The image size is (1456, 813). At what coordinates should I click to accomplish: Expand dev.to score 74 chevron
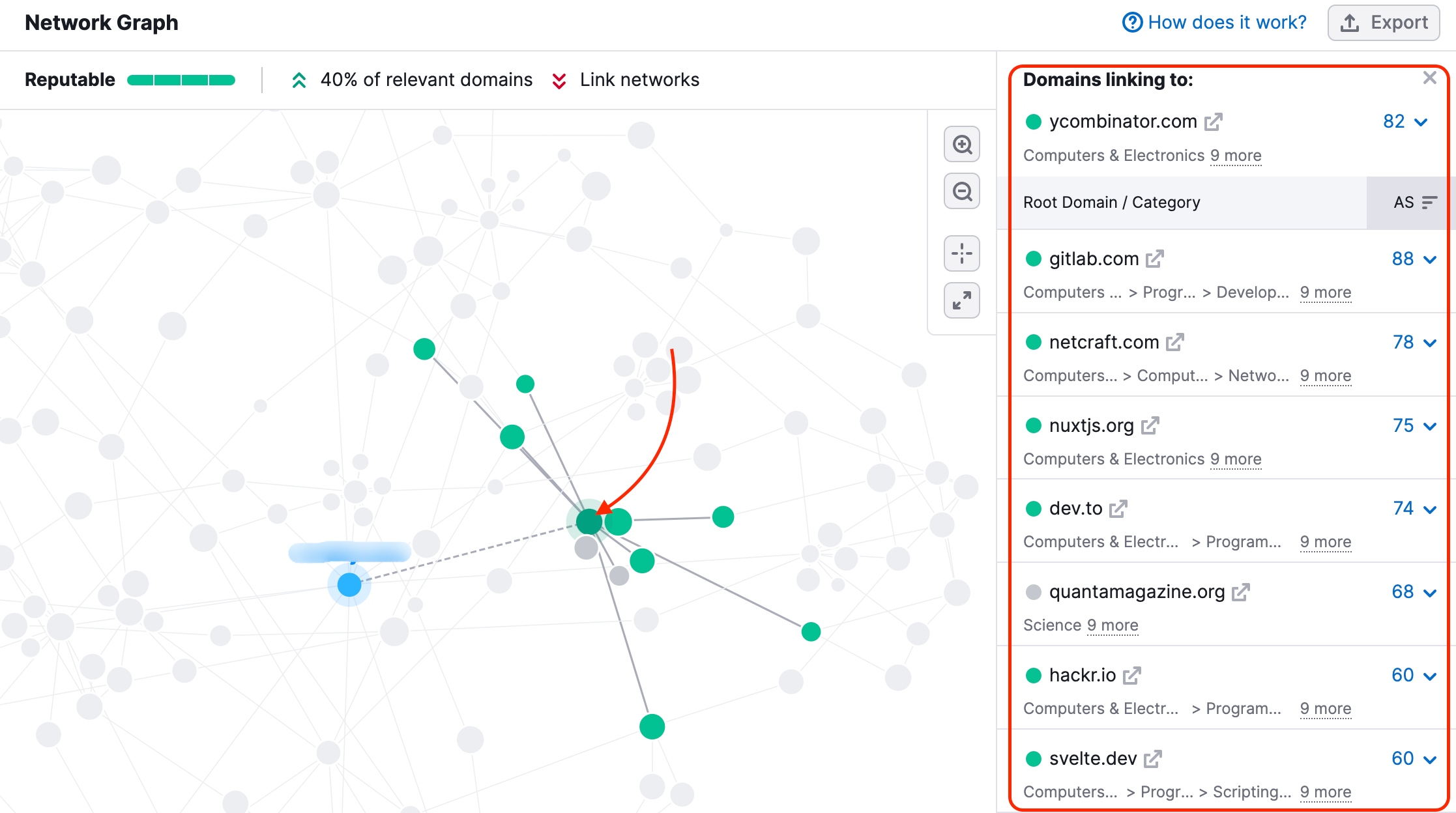1430,509
